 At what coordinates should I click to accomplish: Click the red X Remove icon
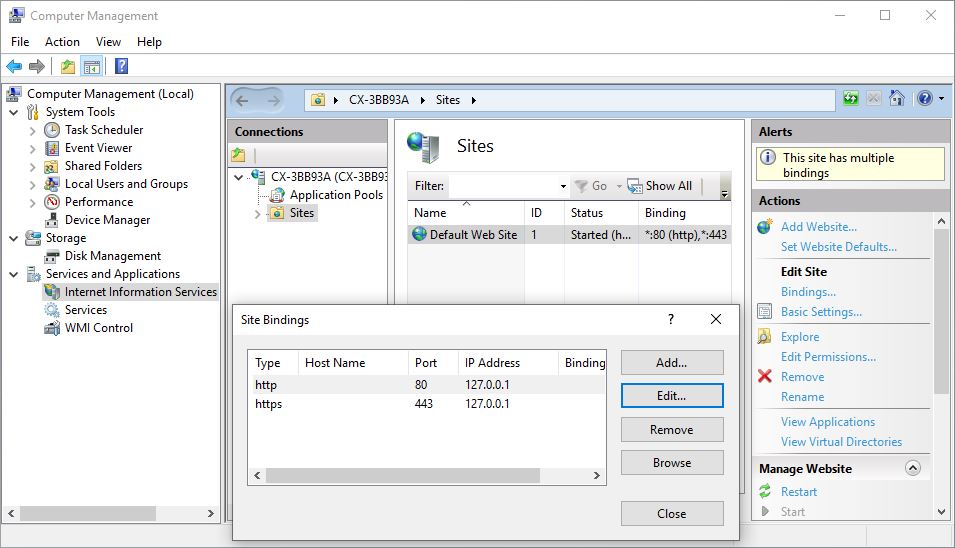click(x=764, y=376)
